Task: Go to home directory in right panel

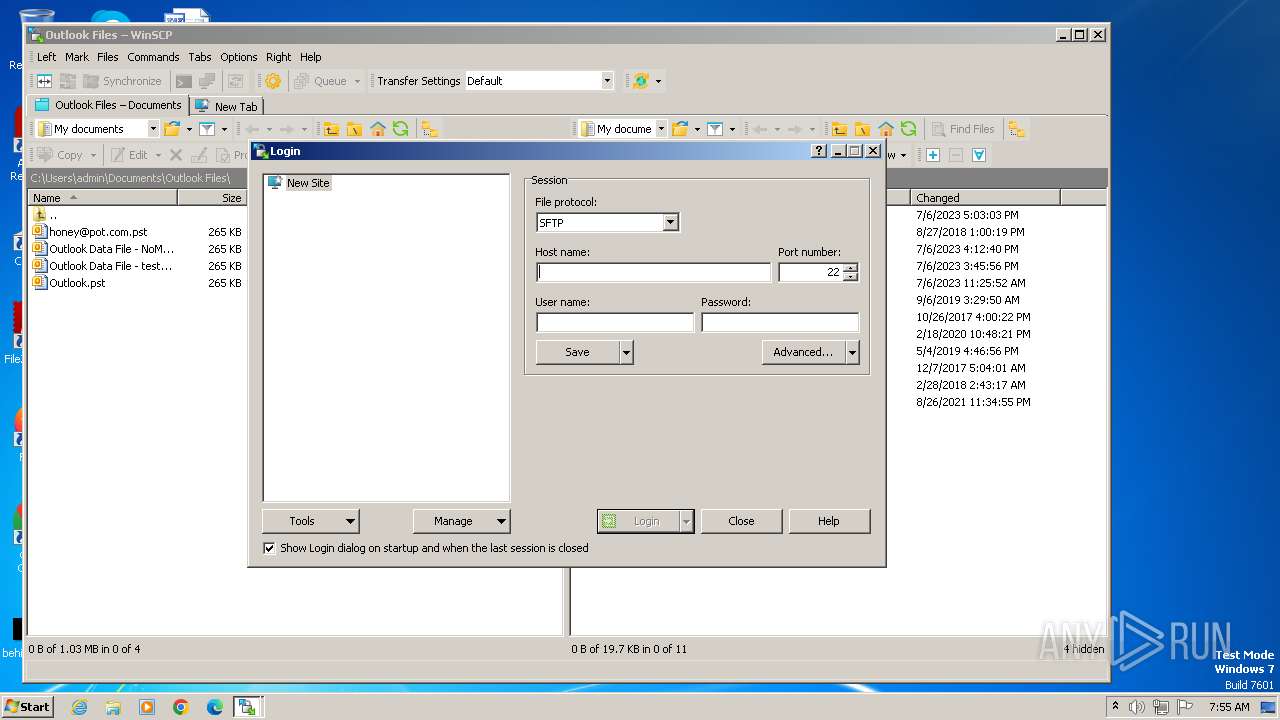Action: coord(885,129)
